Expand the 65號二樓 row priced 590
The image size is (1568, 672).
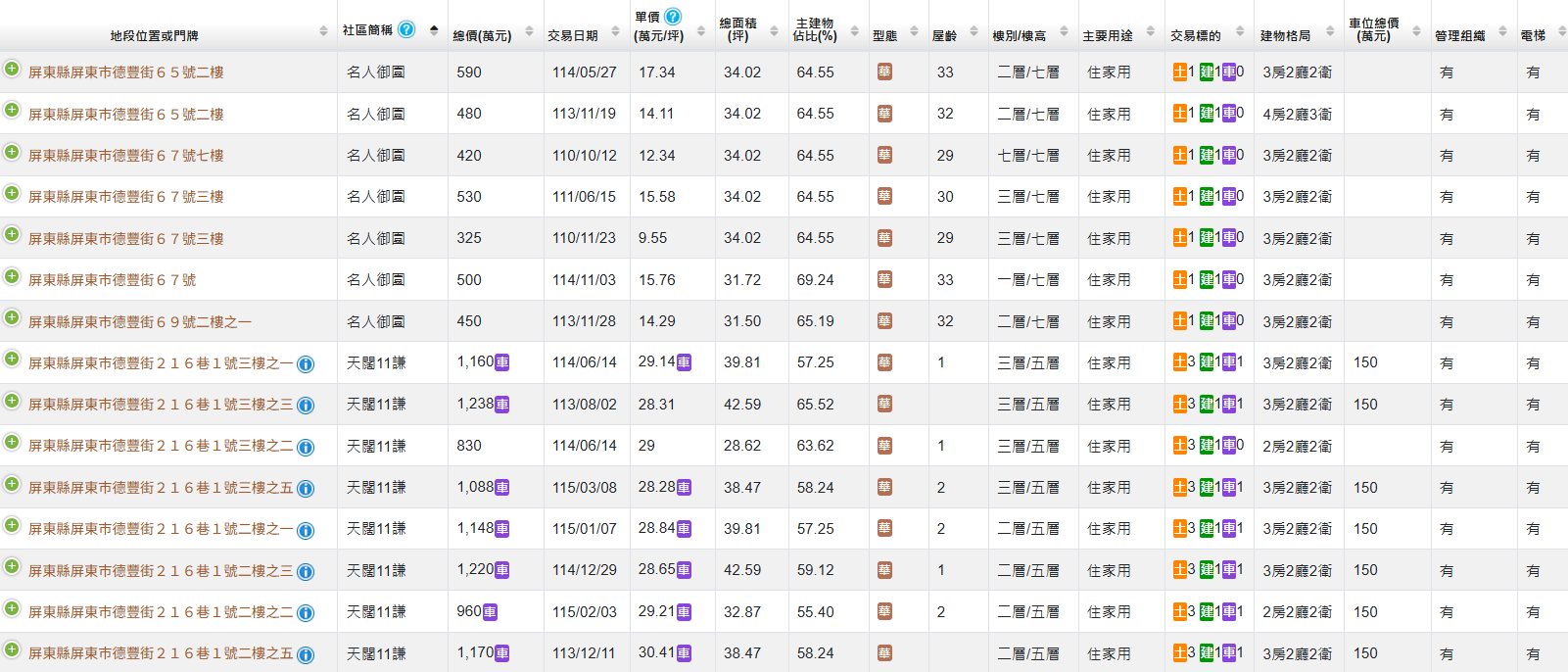pyautogui.click(x=12, y=70)
